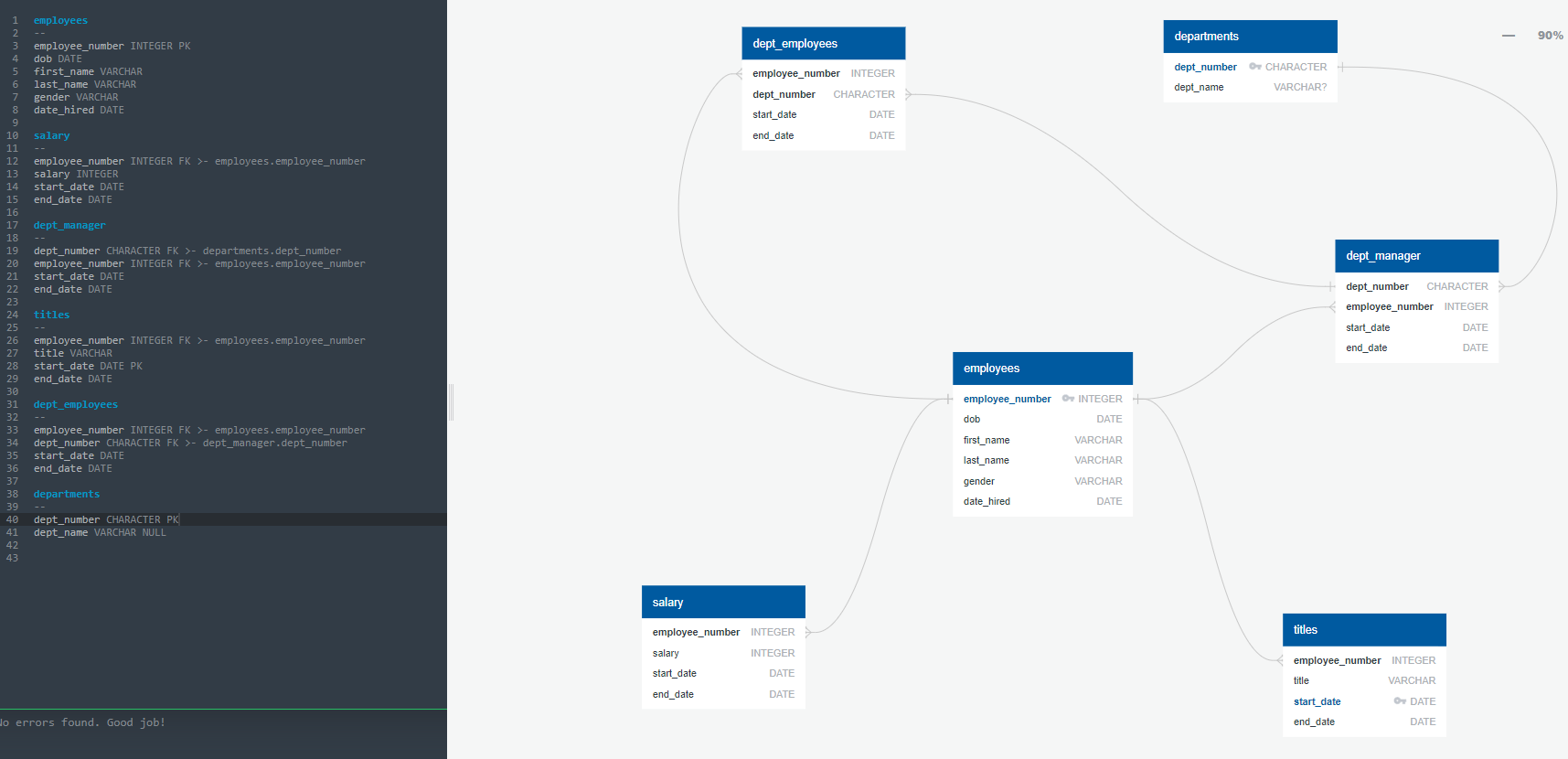The height and width of the screenshot is (759, 1568).
Task: Click editor line 28 'start_date DATE PK'
Action: click(x=88, y=366)
